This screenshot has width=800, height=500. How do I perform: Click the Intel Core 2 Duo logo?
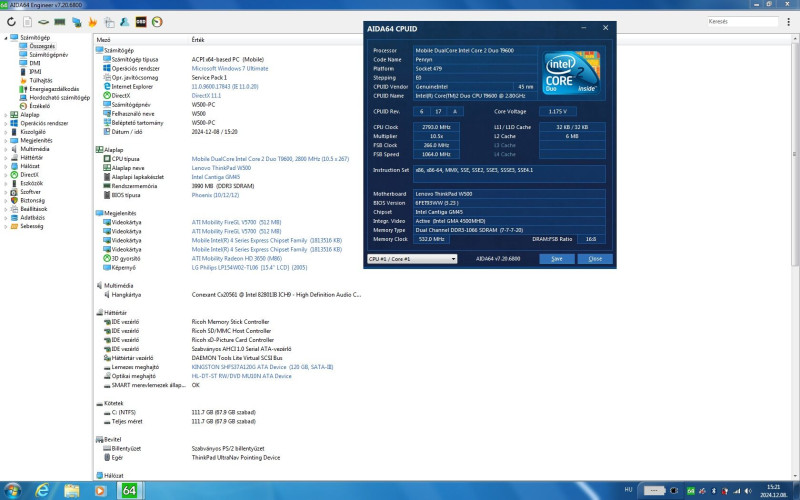pos(571,72)
